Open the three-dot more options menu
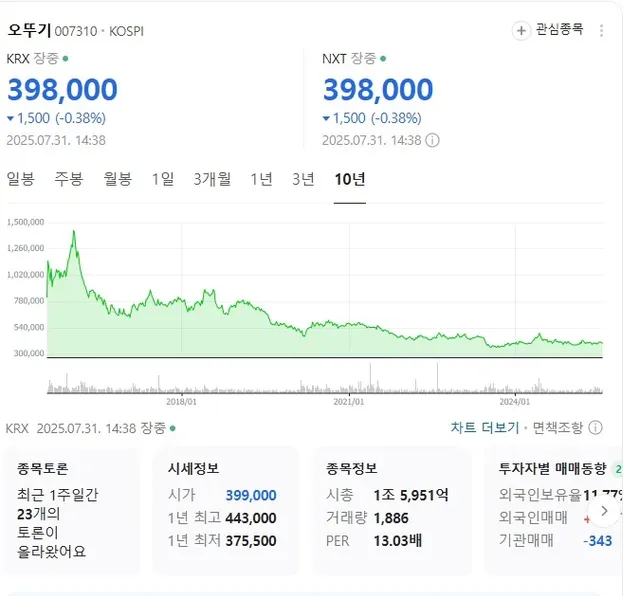The height and width of the screenshot is (596, 640). pyautogui.click(x=601, y=31)
